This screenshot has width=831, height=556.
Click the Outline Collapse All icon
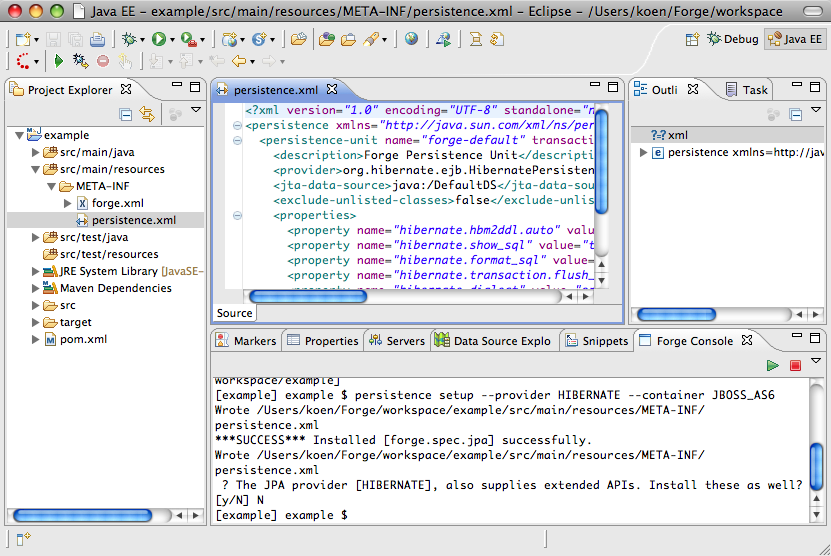point(795,114)
